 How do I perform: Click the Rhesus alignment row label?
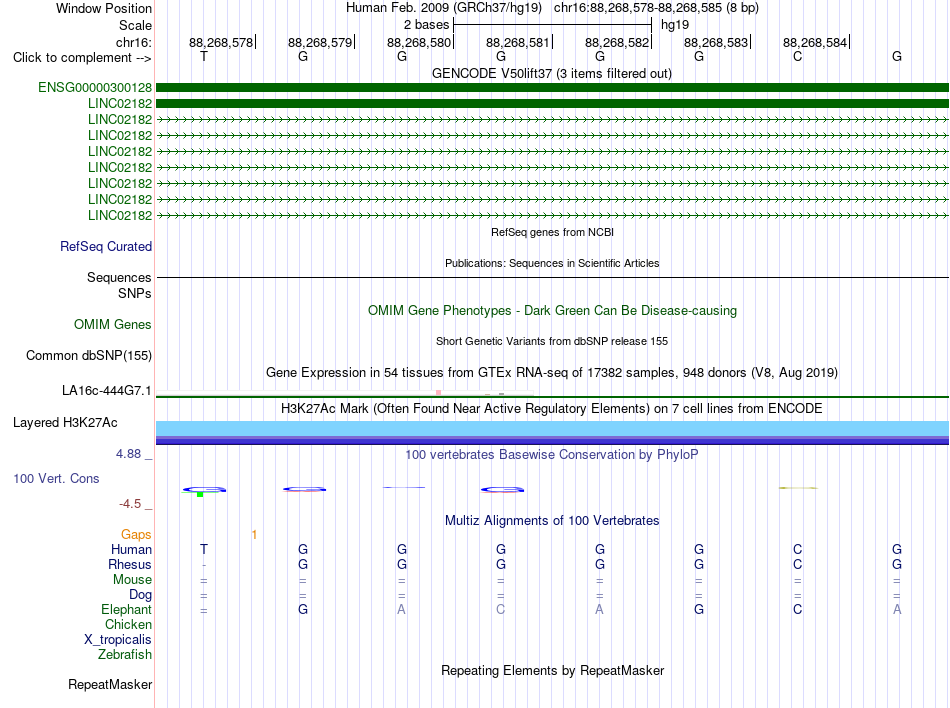click(130, 564)
